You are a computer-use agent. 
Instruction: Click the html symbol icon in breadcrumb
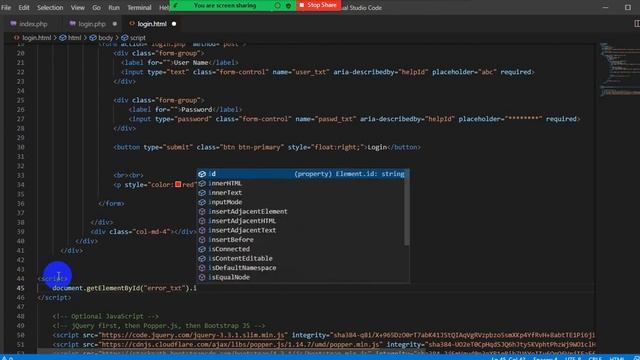click(x=63, y=38)
